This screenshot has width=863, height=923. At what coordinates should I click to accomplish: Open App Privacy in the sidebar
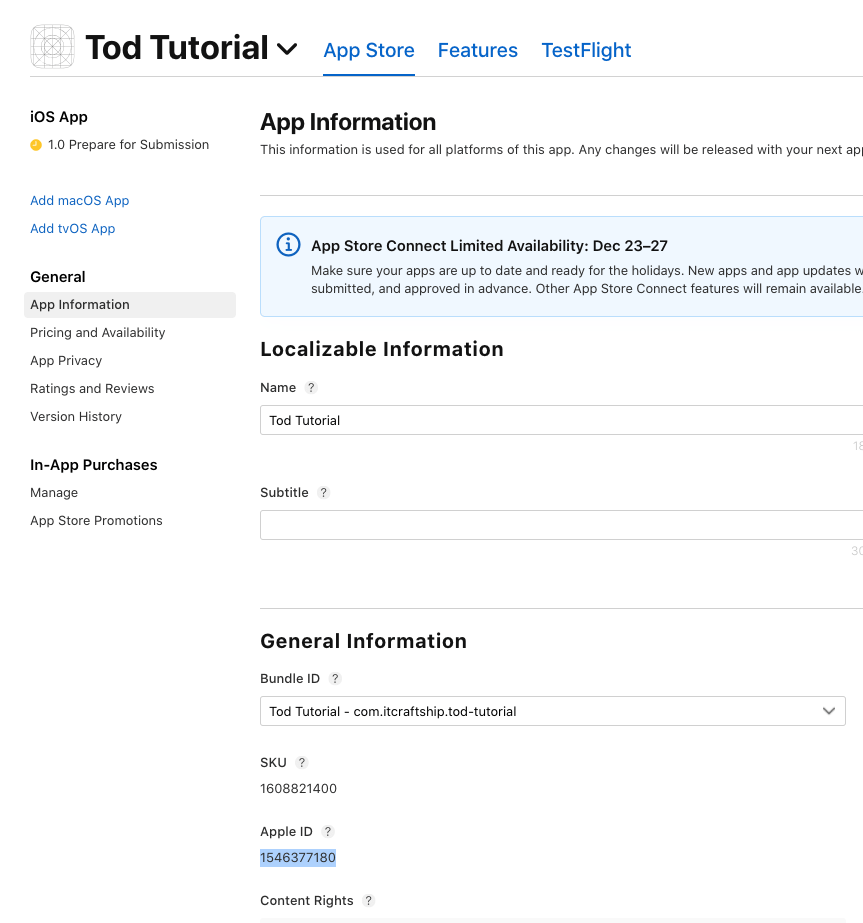click(66, 361)
